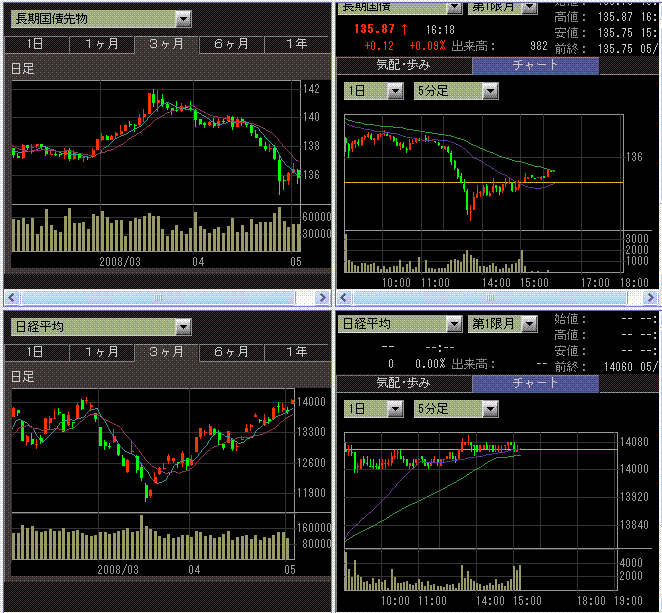662x613 pixels.
Task: Click left scroll arrow under 長期国債先物 chart
Action: pyautogui.click(x=11, y=298)
